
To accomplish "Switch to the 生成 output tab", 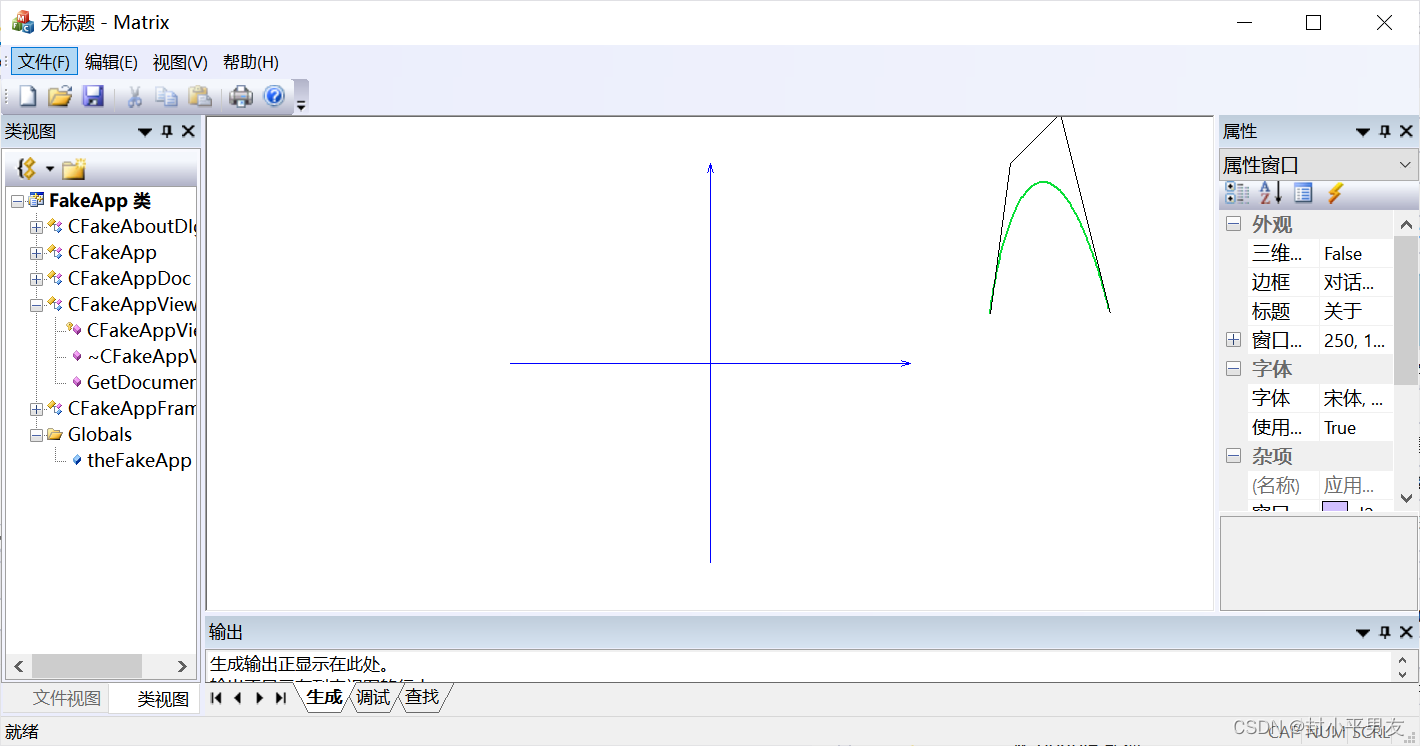I will pyautogui.click(x=324, y=697).
